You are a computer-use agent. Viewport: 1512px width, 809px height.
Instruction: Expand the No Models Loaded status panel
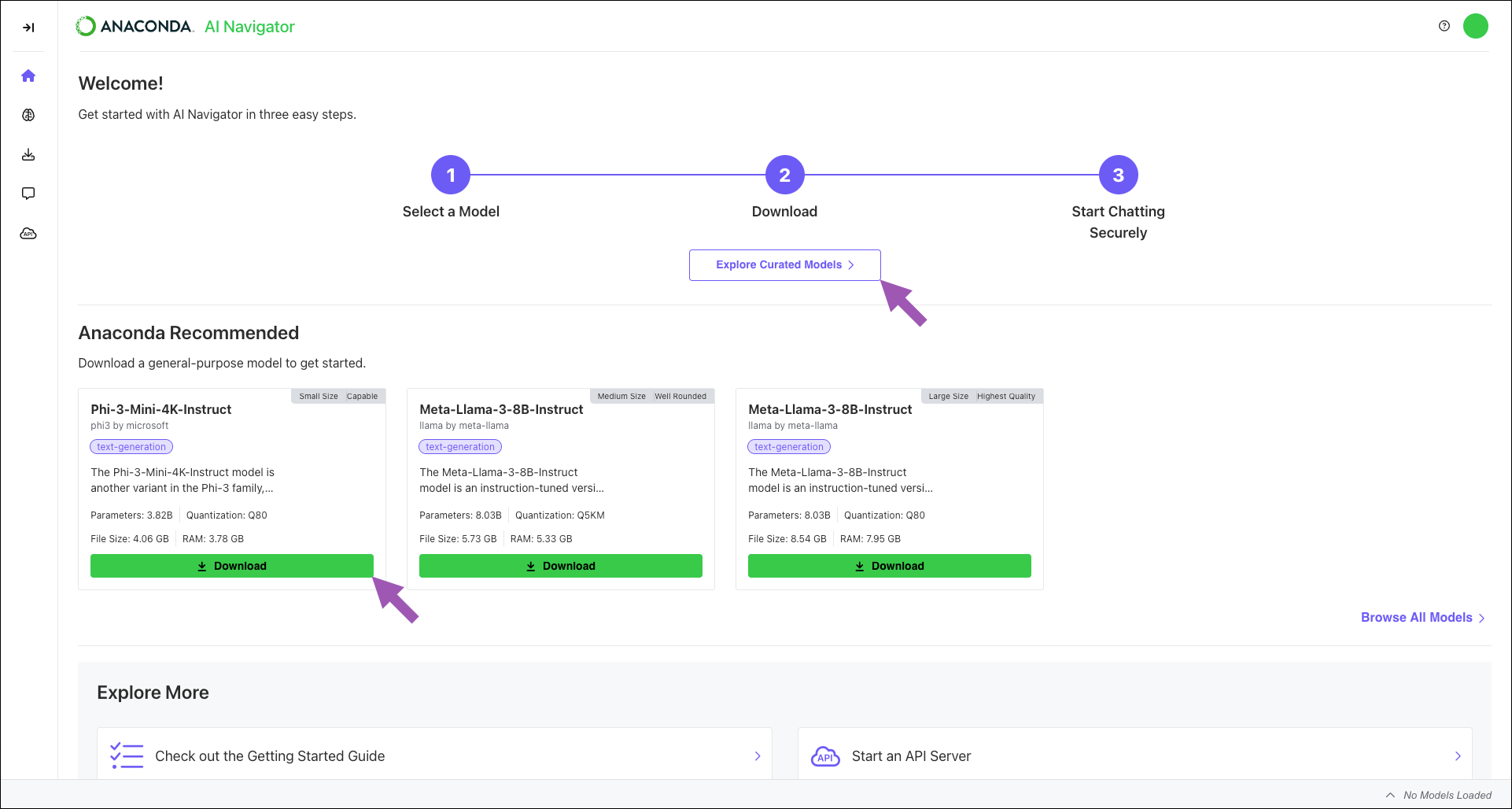(x=1390, y=795)
